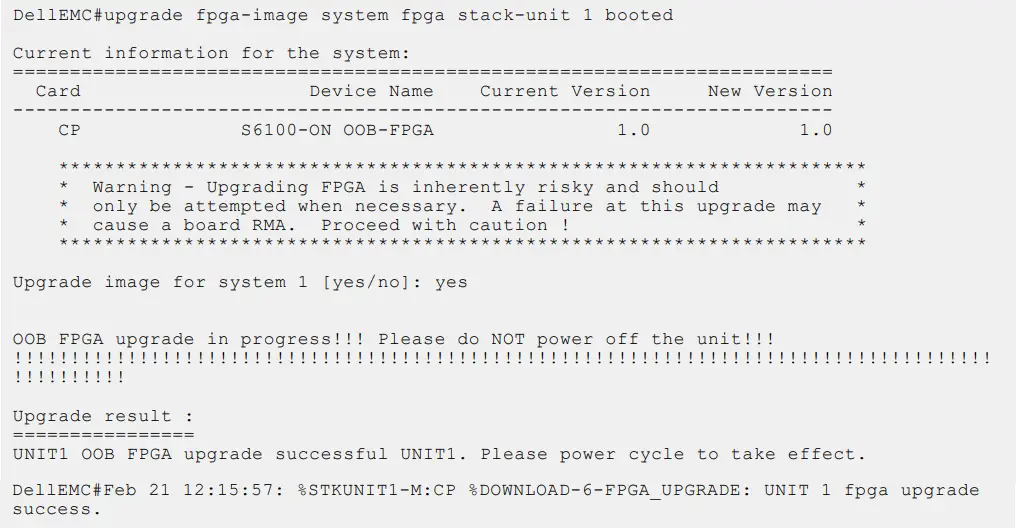
Task: Click the 'S6100-ON OOB-FPGA' device name
Action: coord(337,130)
